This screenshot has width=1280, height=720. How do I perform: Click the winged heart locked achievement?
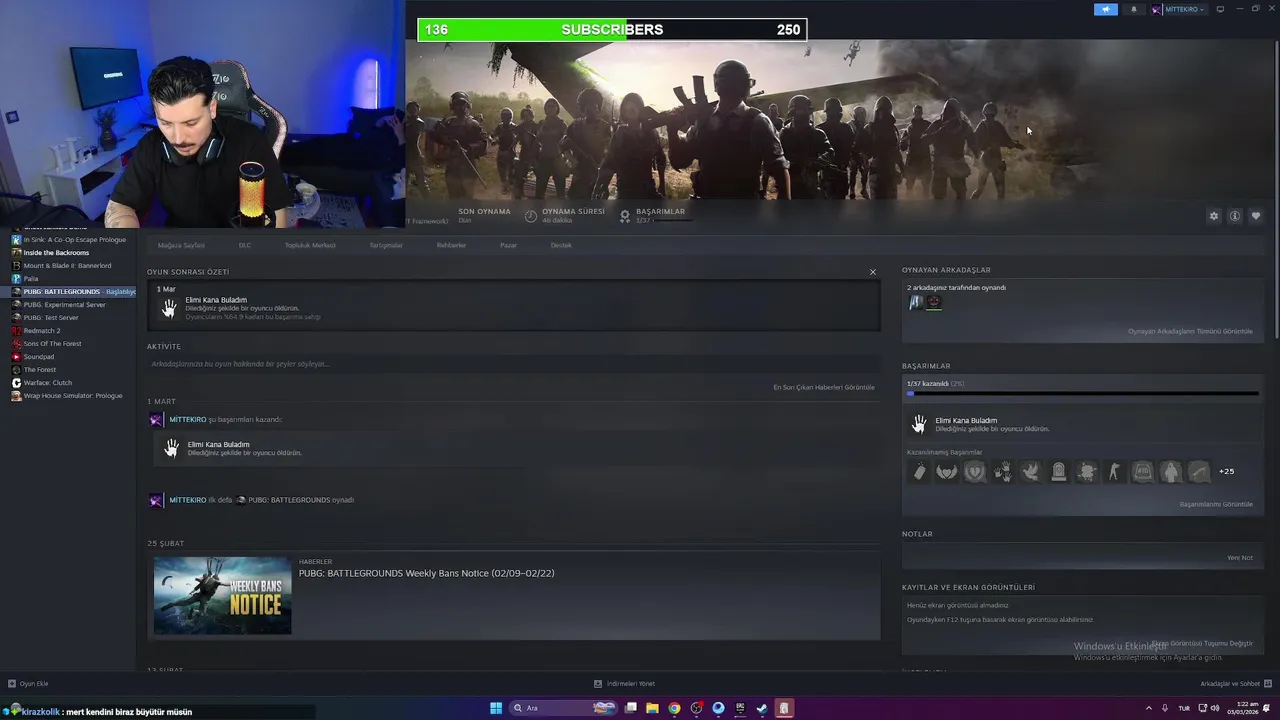coord(947,472)
